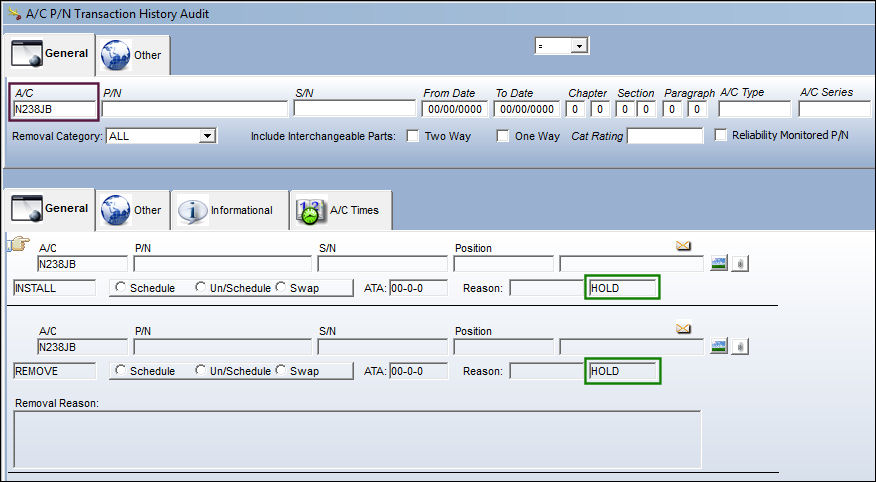Click the A/C filter field with N238JB
The width and height of the screenshot is (876, 482).
coord(54,109)
